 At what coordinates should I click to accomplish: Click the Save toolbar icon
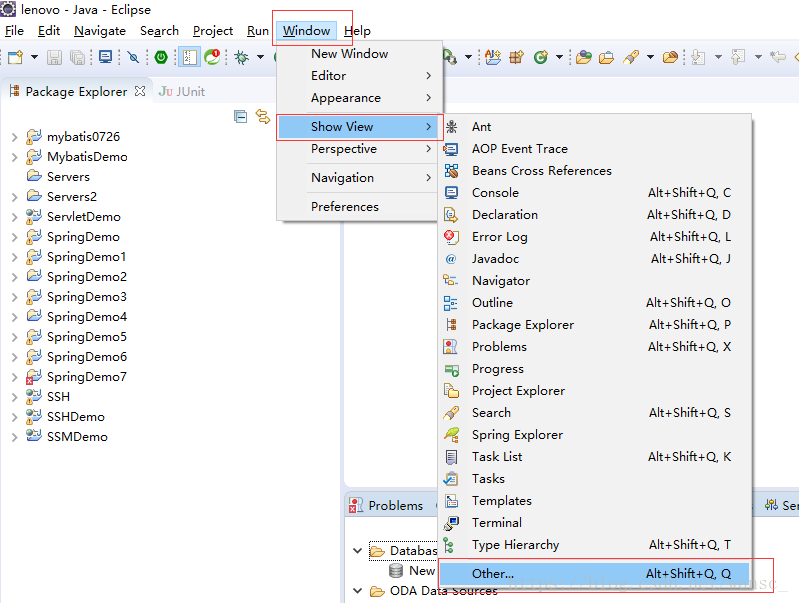(x=55, y=57)
